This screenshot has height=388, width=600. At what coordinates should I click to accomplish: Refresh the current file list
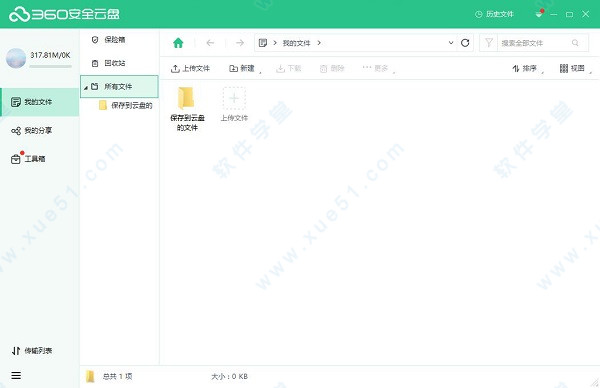[465, 43]
